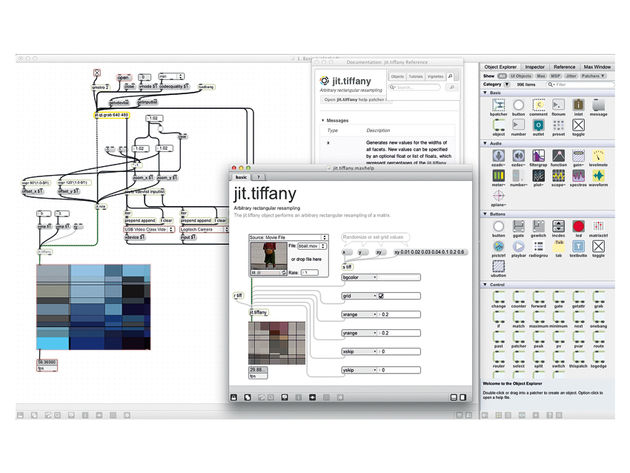Click the Tutorials button in documentation window
630x473 pixels.
pyautogui.click(x=416, y=76)
